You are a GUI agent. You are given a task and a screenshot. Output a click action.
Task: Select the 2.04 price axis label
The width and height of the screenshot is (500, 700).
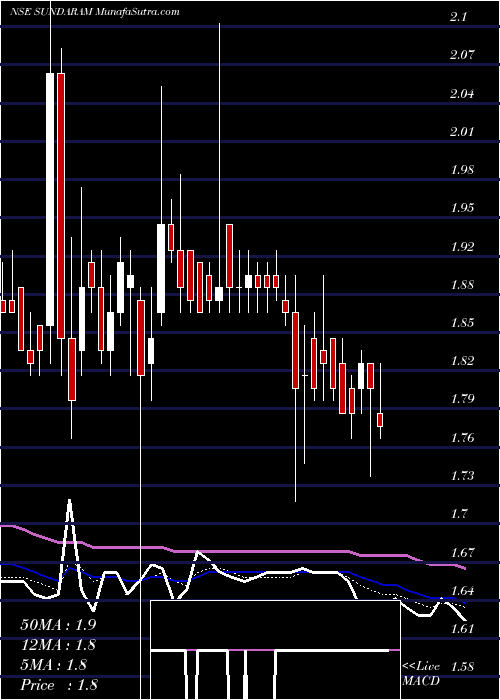[x=462, y=94]
